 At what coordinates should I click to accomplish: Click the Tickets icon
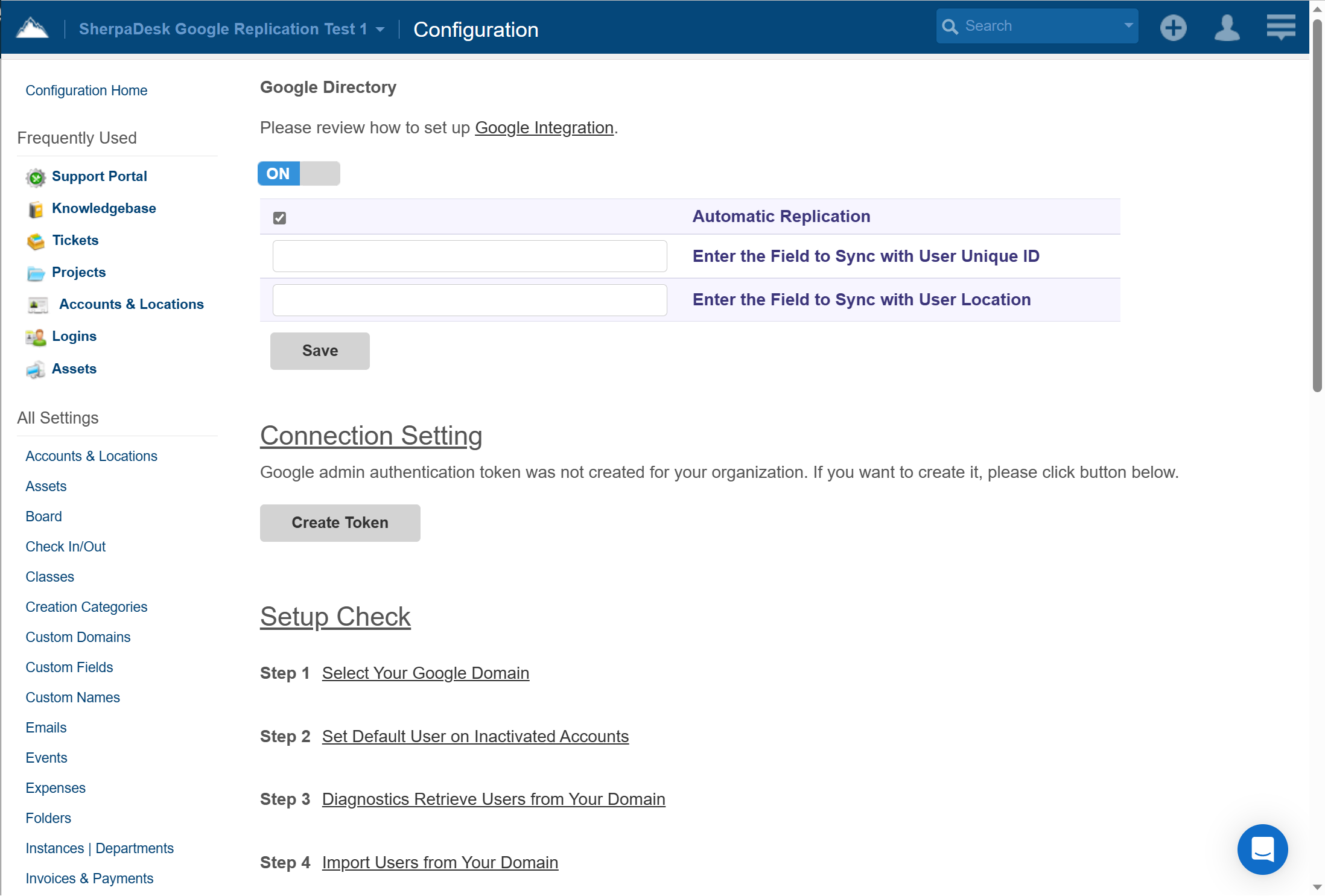point(36,241)
